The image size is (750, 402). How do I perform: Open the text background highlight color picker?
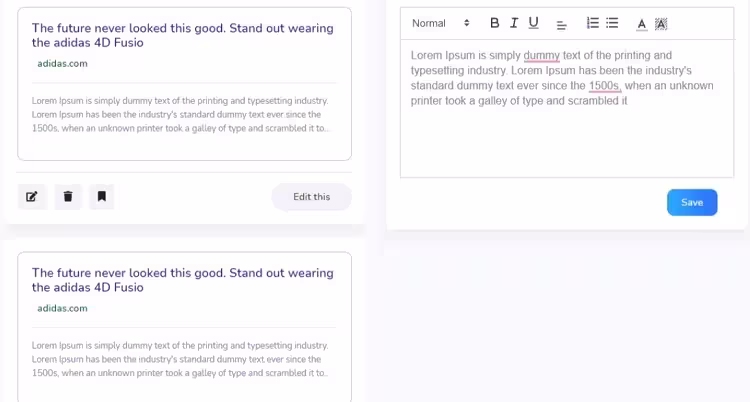coord(660,23)
